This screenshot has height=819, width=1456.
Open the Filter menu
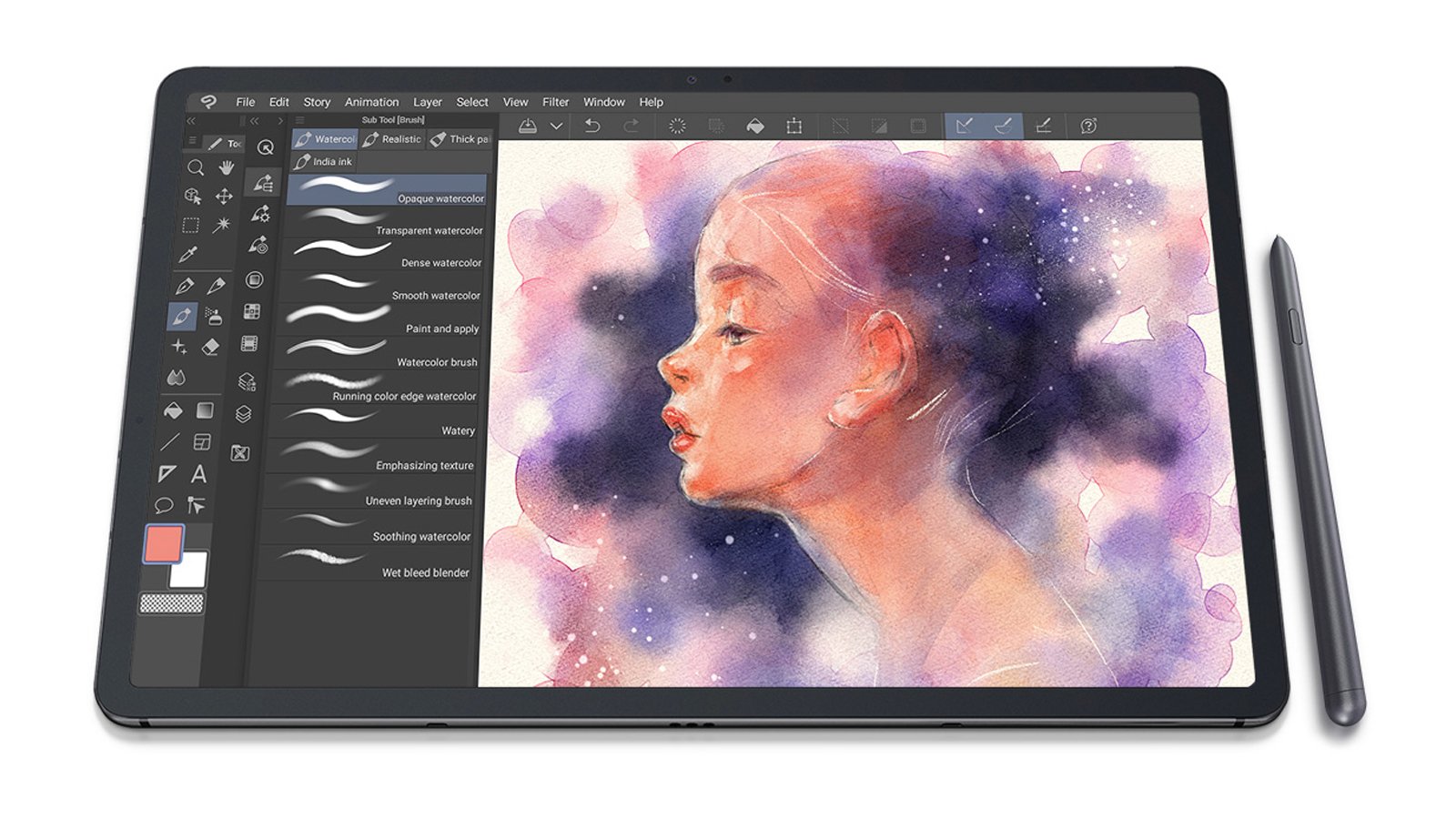coord(554,102)
